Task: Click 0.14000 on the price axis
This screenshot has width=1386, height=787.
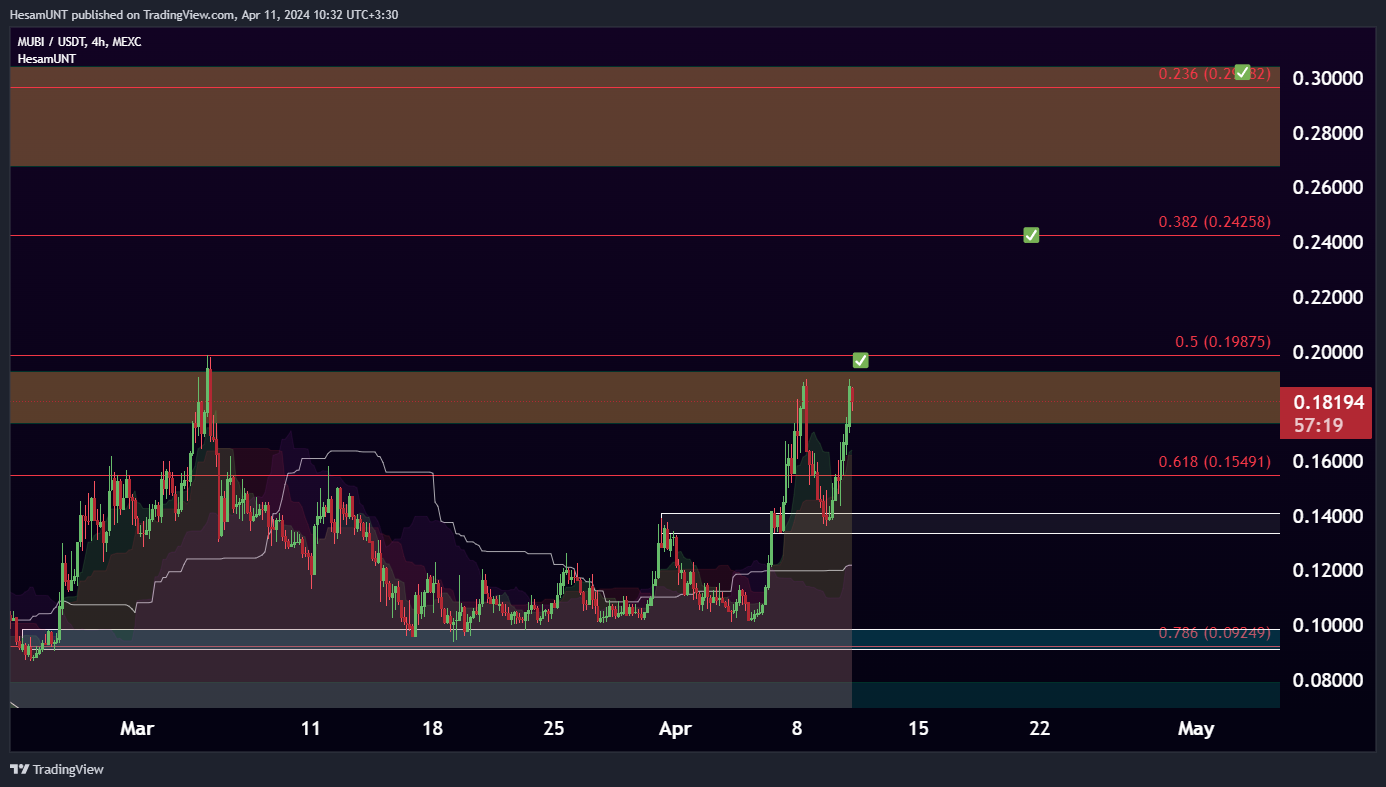Action: (1328, 516)
